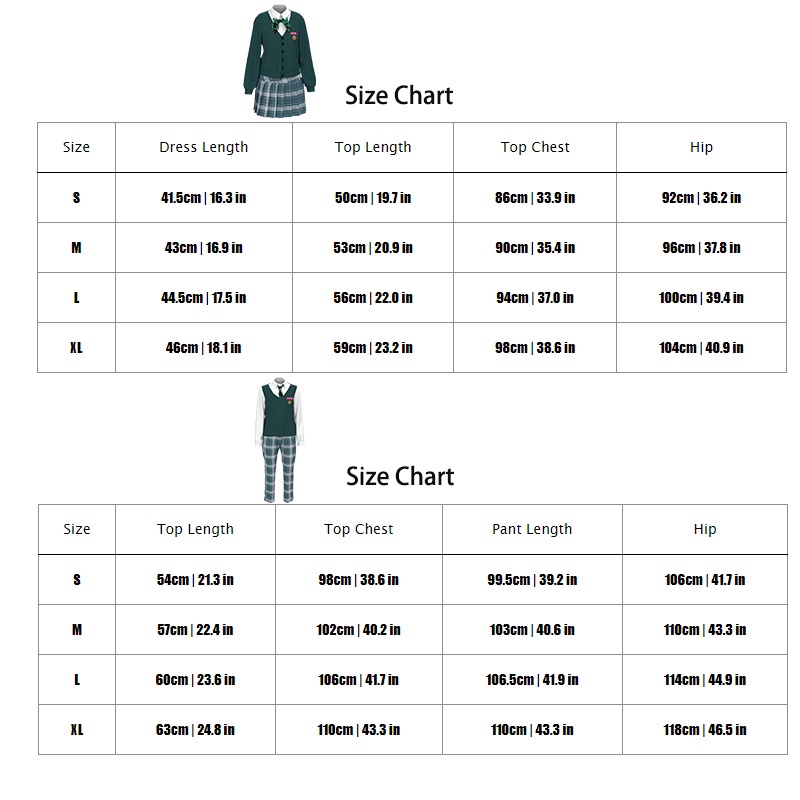Click the 94cm | 37.0 in cell
800x800 pixels.
(535, 298)
